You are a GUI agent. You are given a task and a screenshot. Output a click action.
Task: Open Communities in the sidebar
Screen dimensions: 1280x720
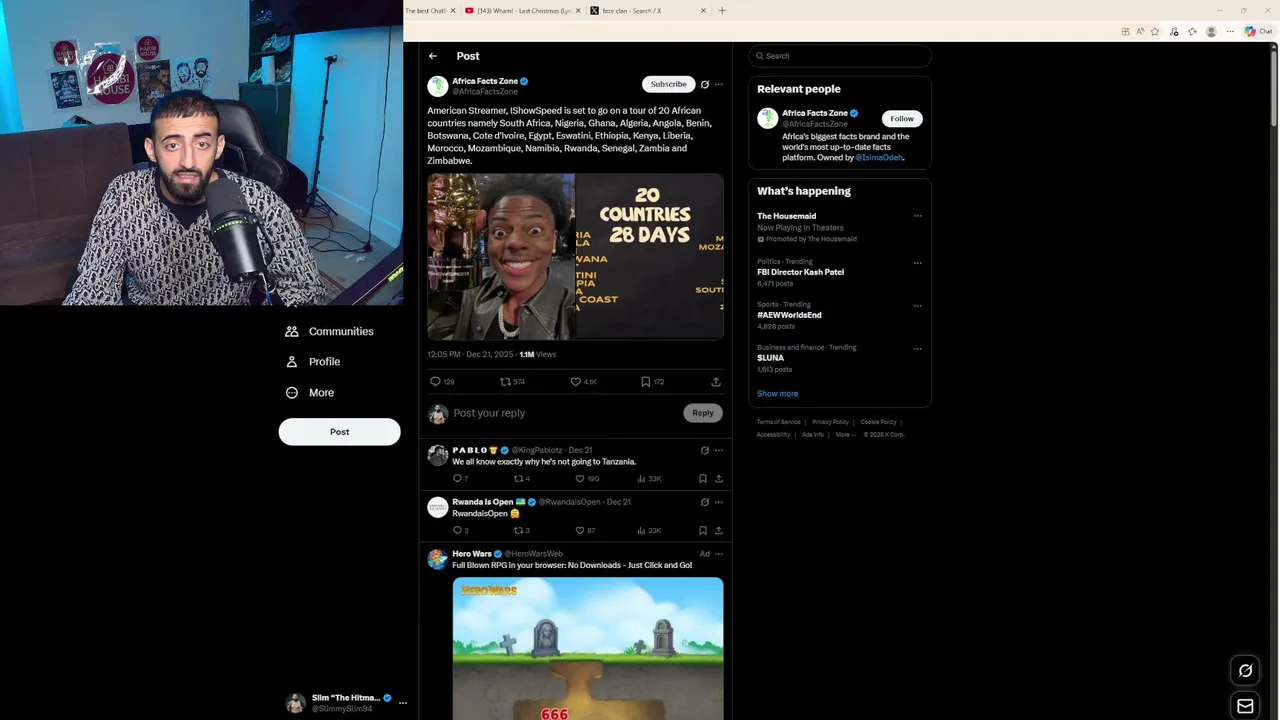click(x=329, y=331)
